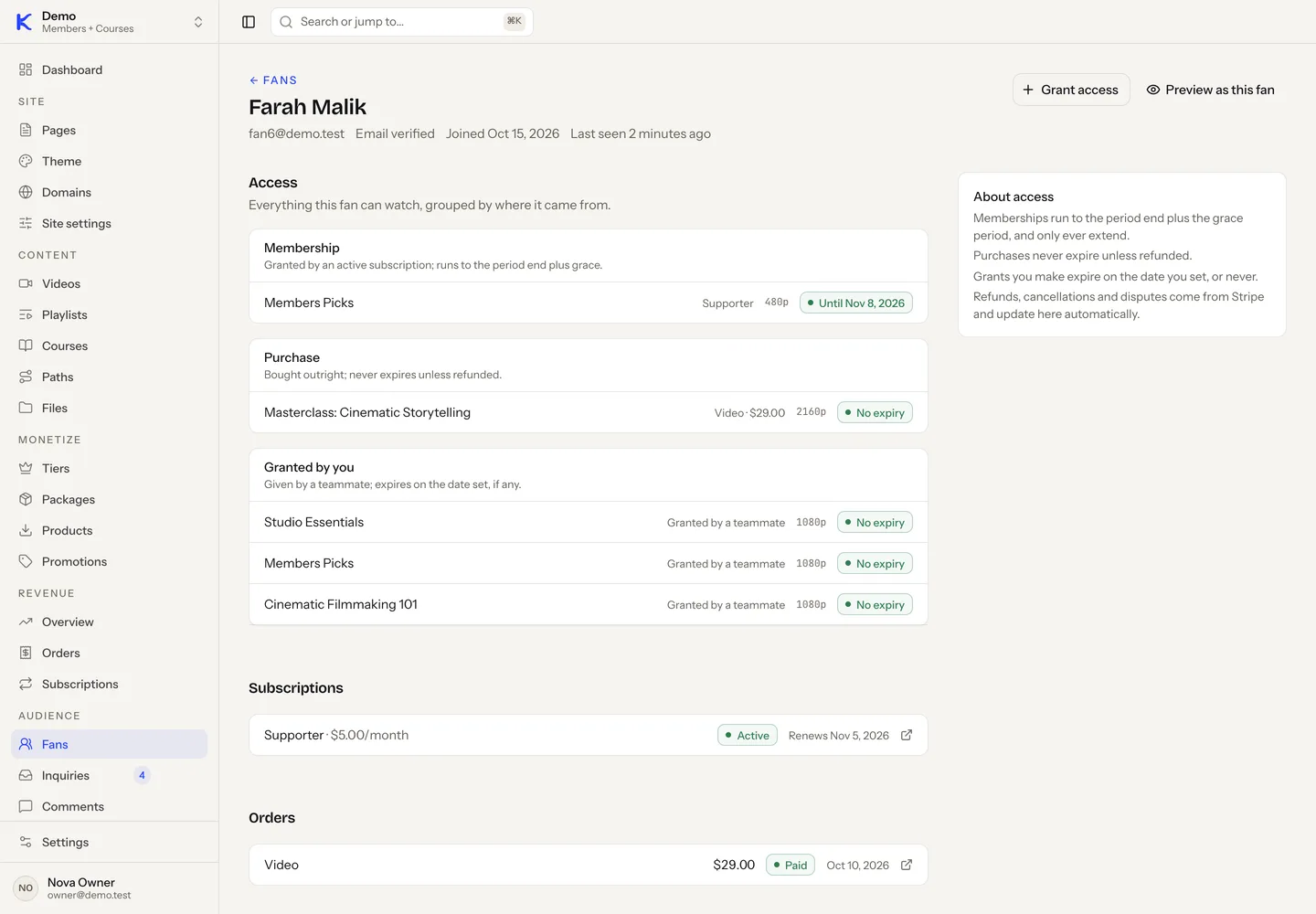Click the Until Nov 8, 2026 badge
The height and width of the screenshot is (914, 1316).
click(x=856, y=303)
